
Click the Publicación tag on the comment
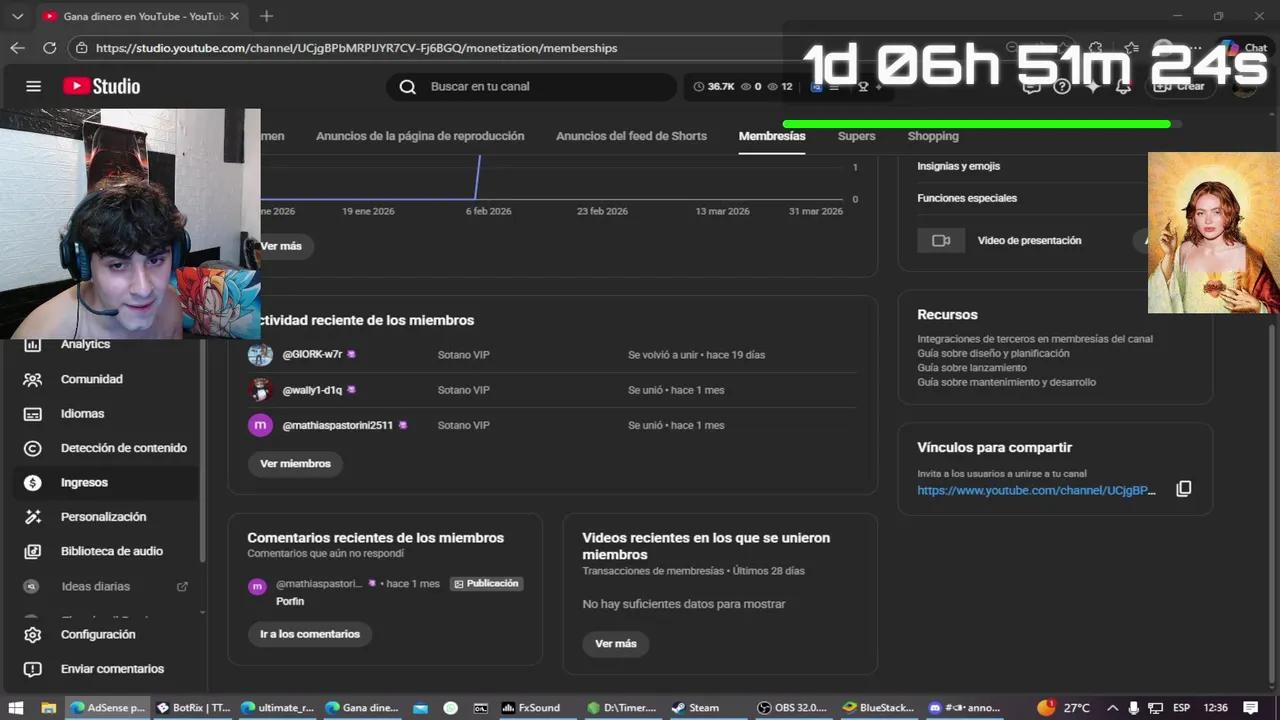(487, 584)
